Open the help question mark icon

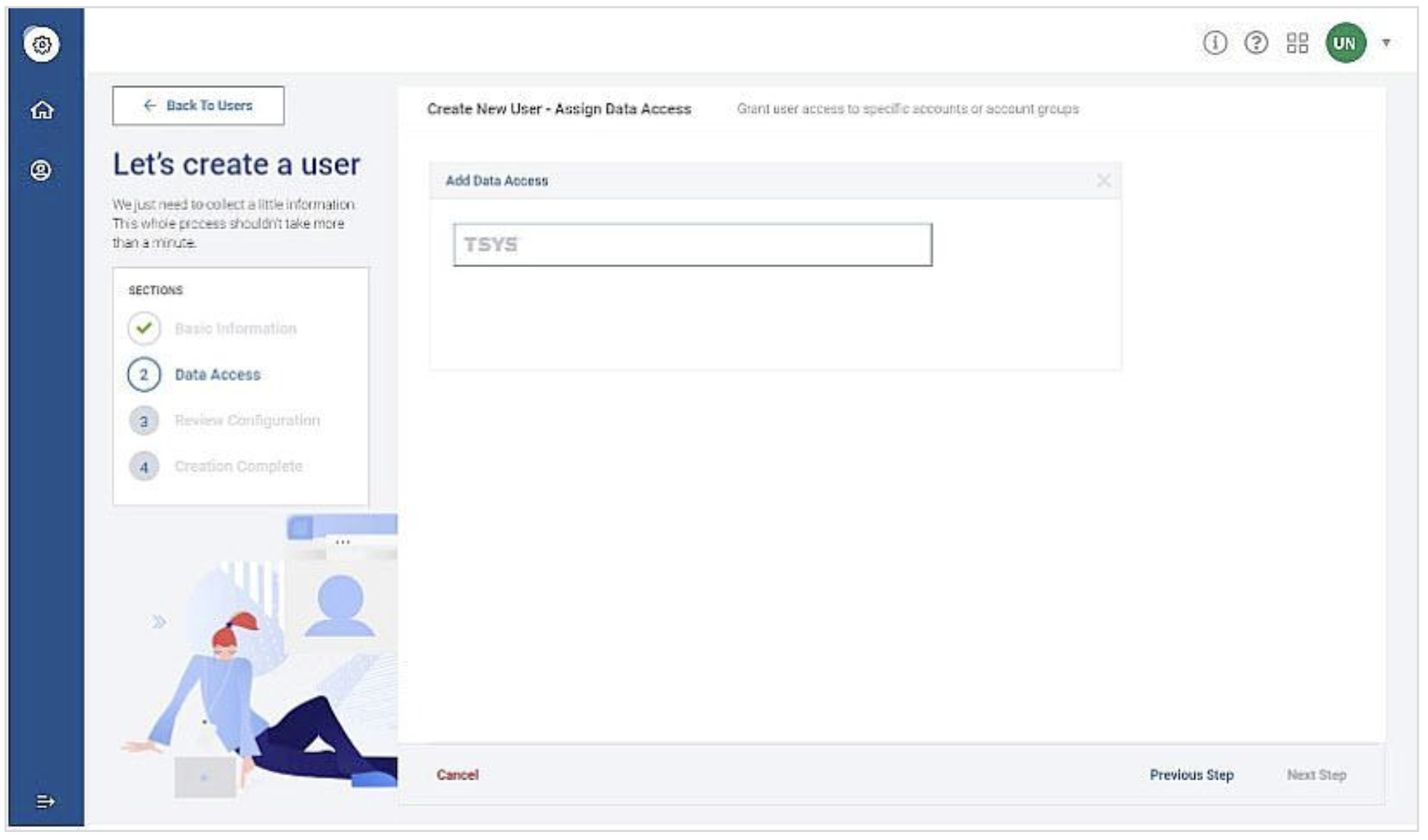tap(1256, 43)
